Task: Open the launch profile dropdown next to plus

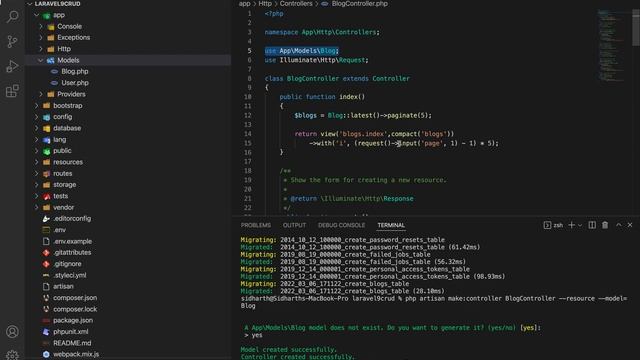Action: (x=580, y=225)
